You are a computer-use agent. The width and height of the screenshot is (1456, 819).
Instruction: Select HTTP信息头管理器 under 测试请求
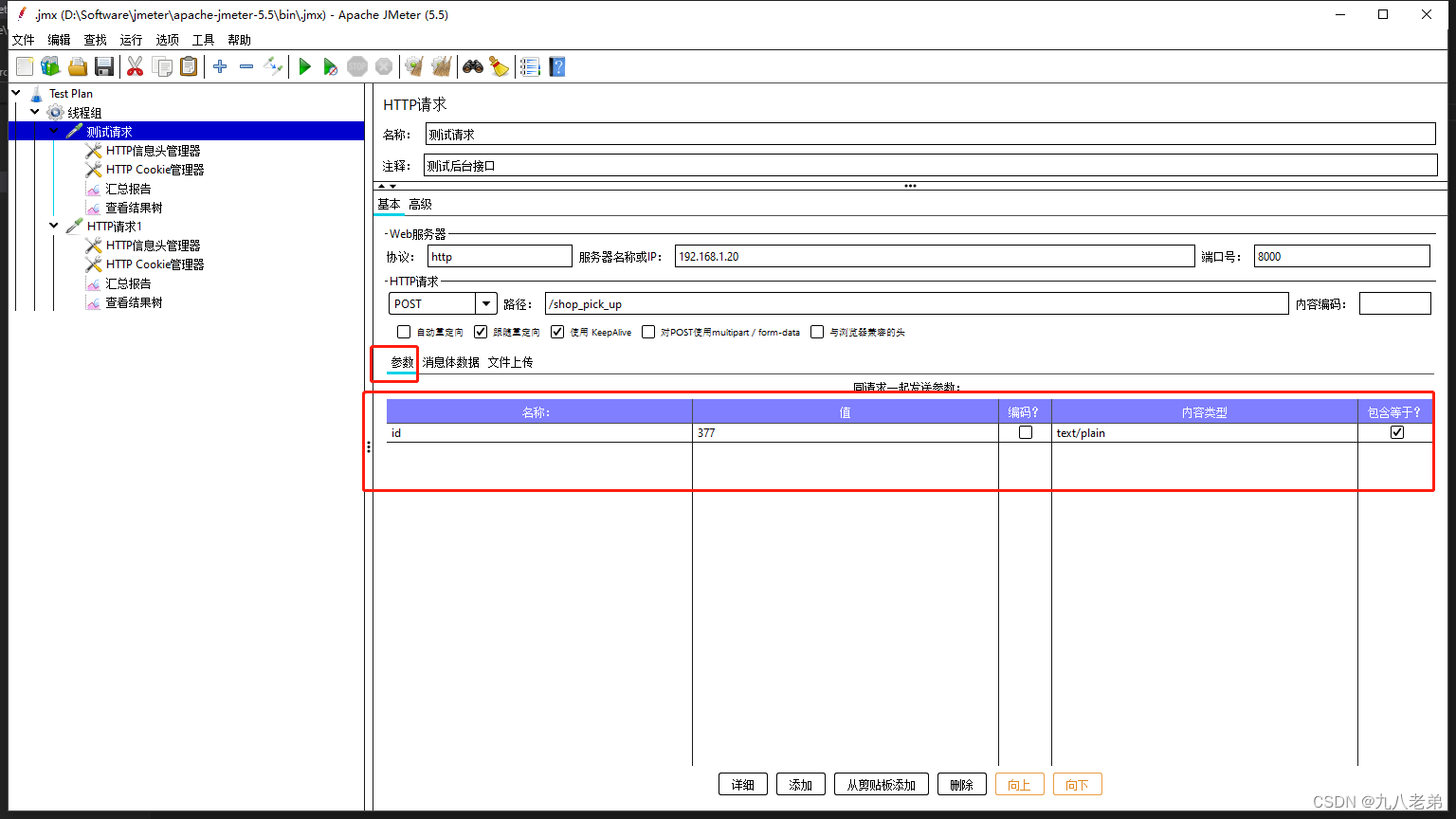pos(153,151)
